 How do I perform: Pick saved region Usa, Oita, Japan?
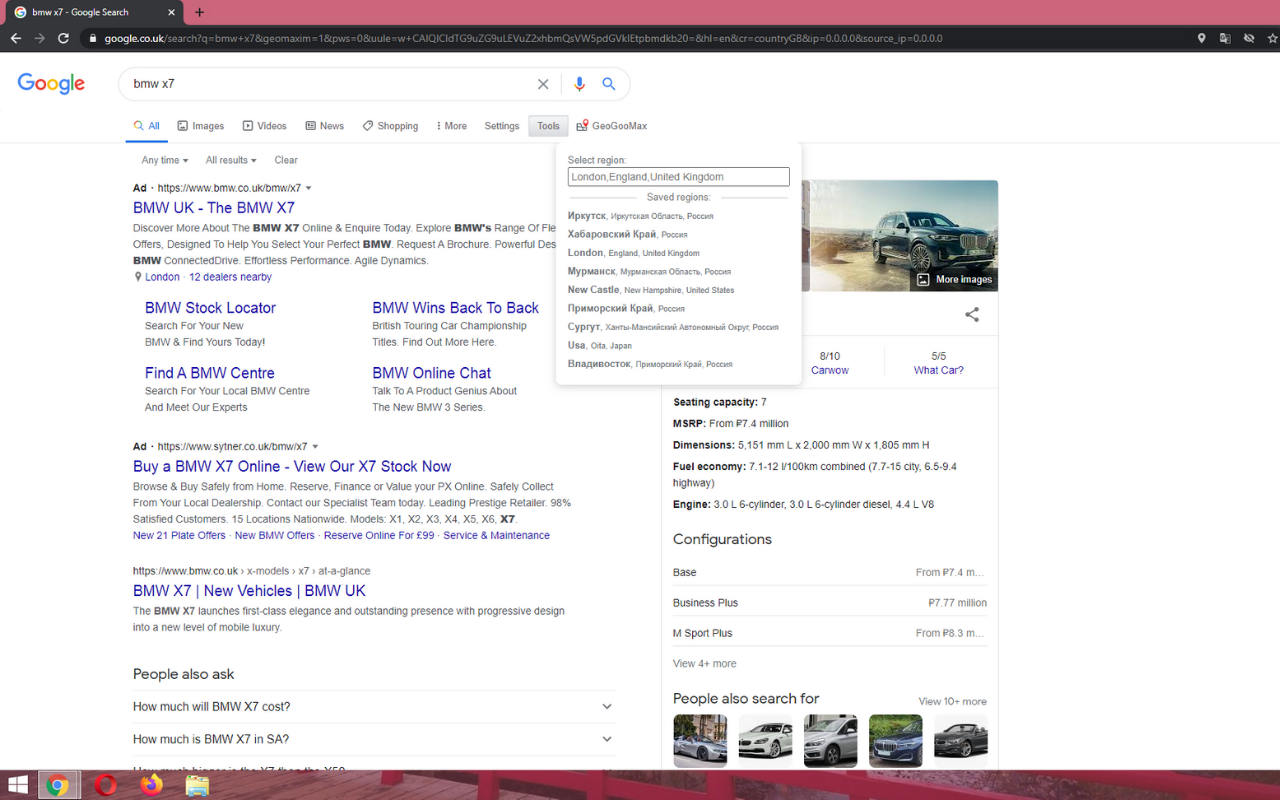599,345
